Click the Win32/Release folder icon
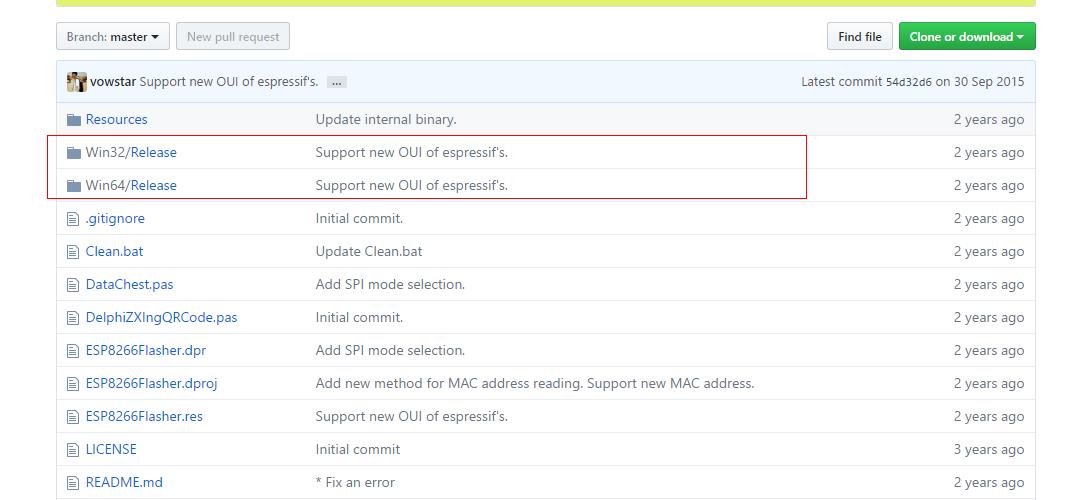The width and height of the screenshot is (1091, 500). tap(74, 152)
